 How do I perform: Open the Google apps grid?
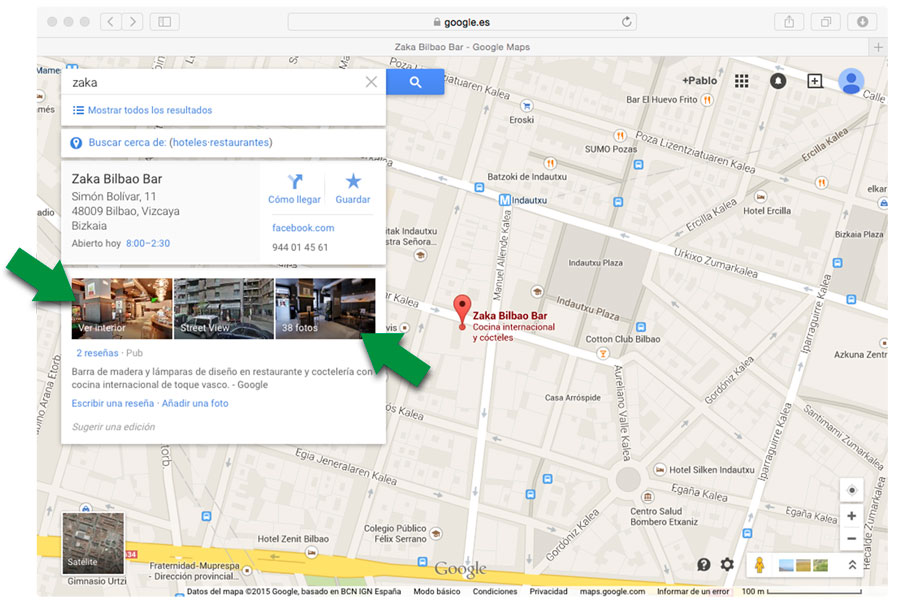click(742, 81)
